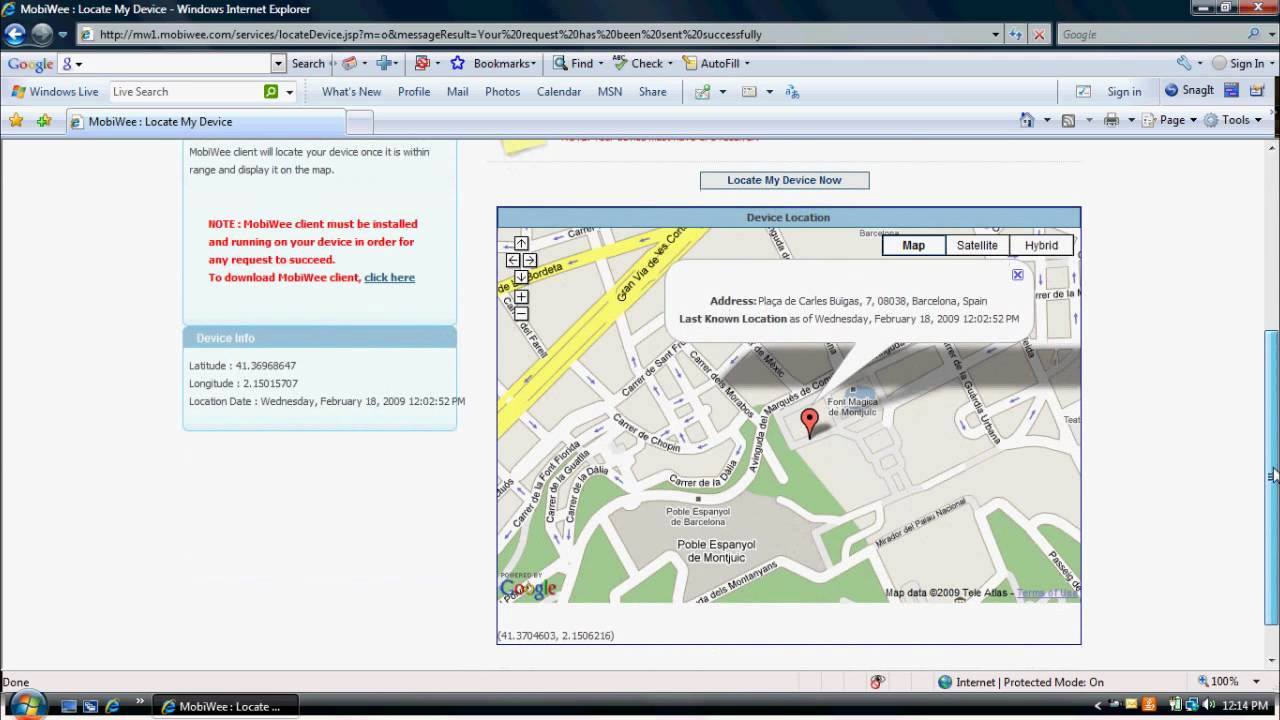The width and height of the screenshot is (1280, 720).
Task: Click the Find button in Google toolbar
Action: (x=573, y=63)
